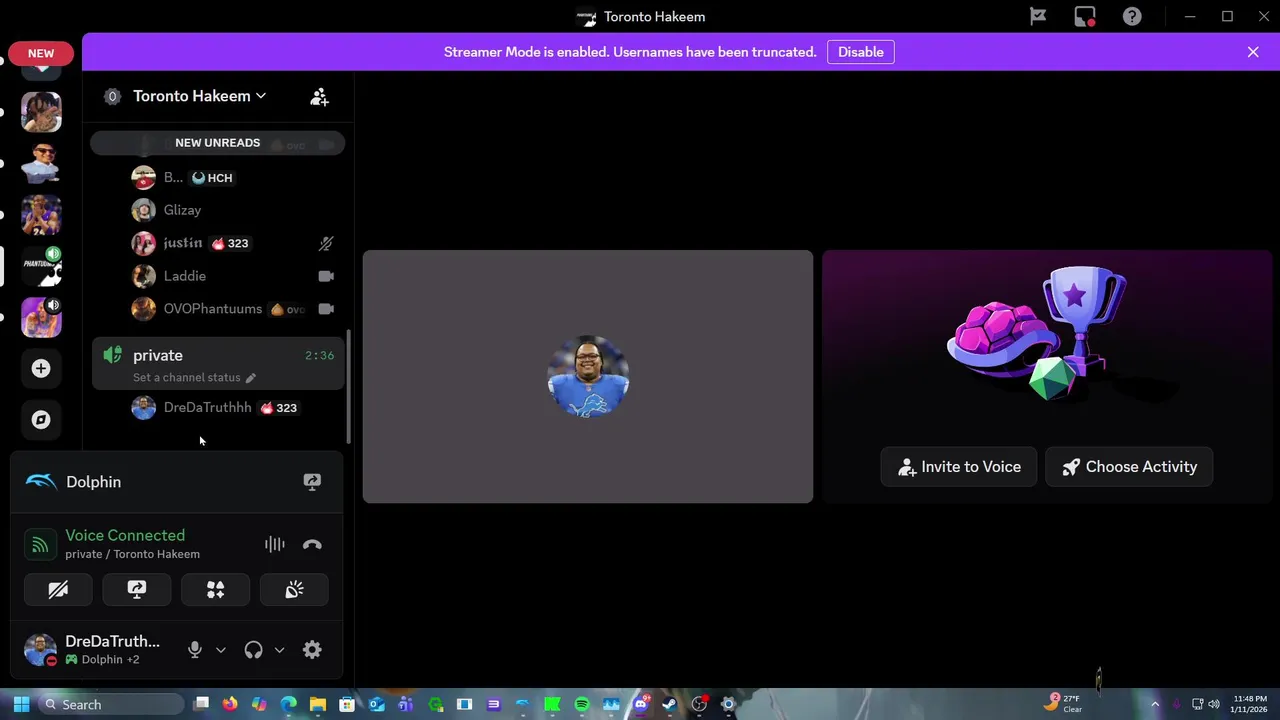Viewport: 1280px width, 720px height.
Task: Open Firefox from taskbar
Action: (230, 704)
